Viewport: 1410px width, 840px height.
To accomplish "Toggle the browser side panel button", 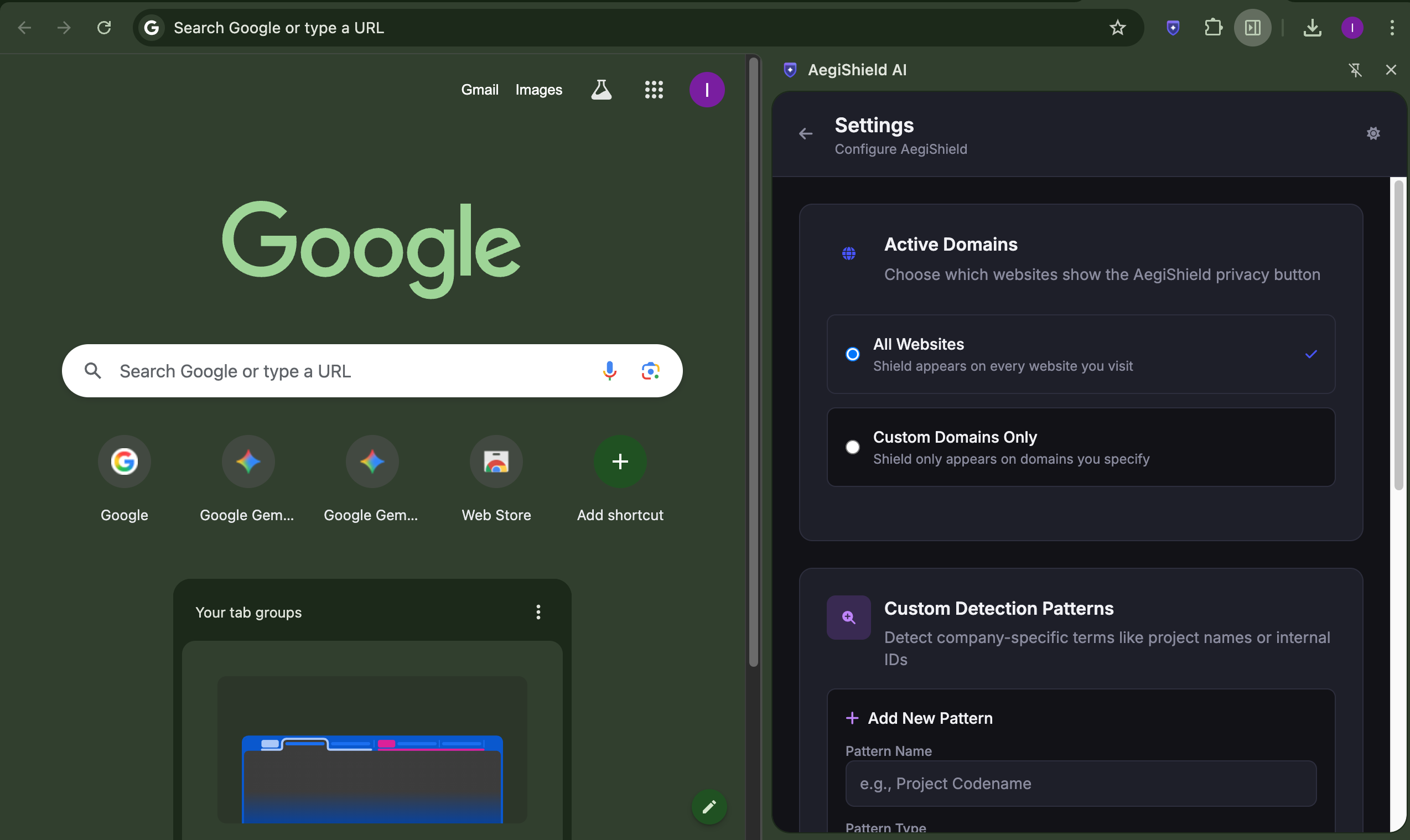I will point(1252,28).
